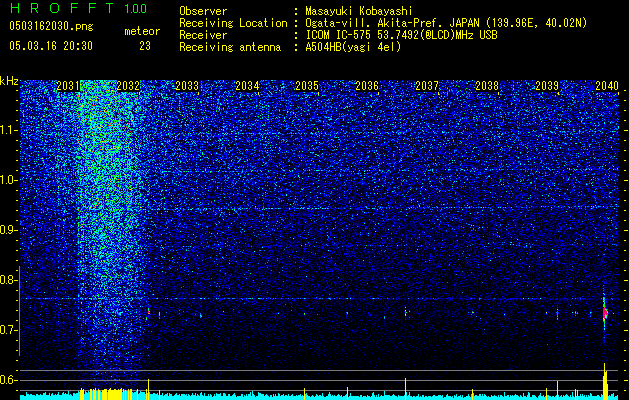This screenshot has height=400, width=629.
Task: Click the 2032 time marker
Action: pyautogui.click(x=128, y=86)
